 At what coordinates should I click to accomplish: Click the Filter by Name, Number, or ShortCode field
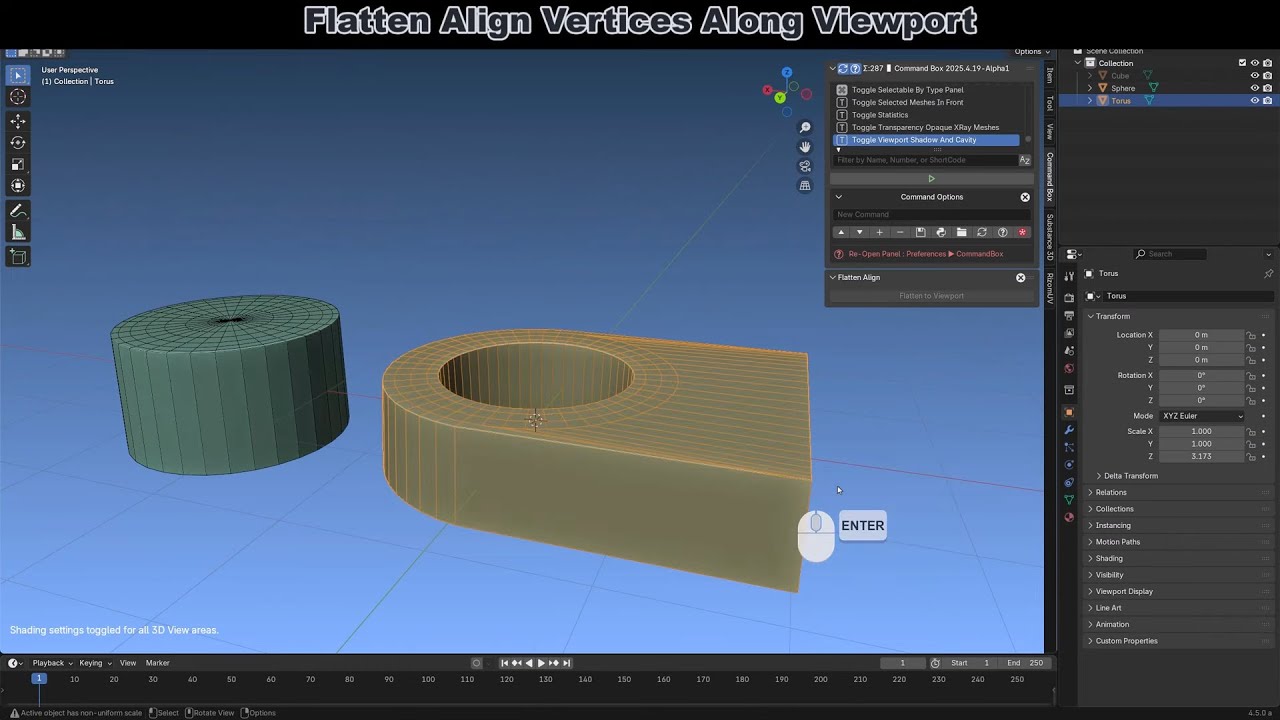(x=925, y=160)
